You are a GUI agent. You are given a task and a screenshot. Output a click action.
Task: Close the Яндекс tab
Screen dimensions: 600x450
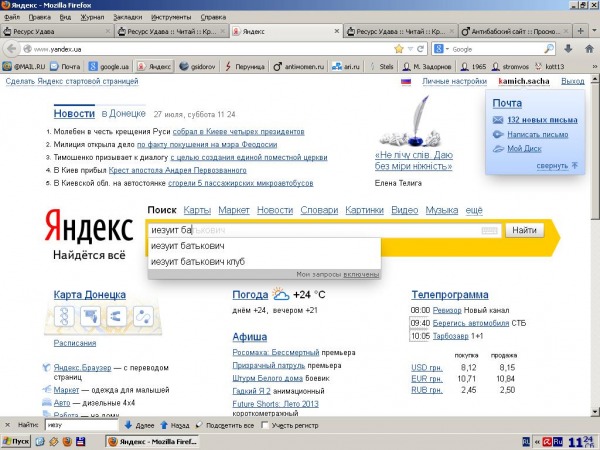(x=336, y=31)
